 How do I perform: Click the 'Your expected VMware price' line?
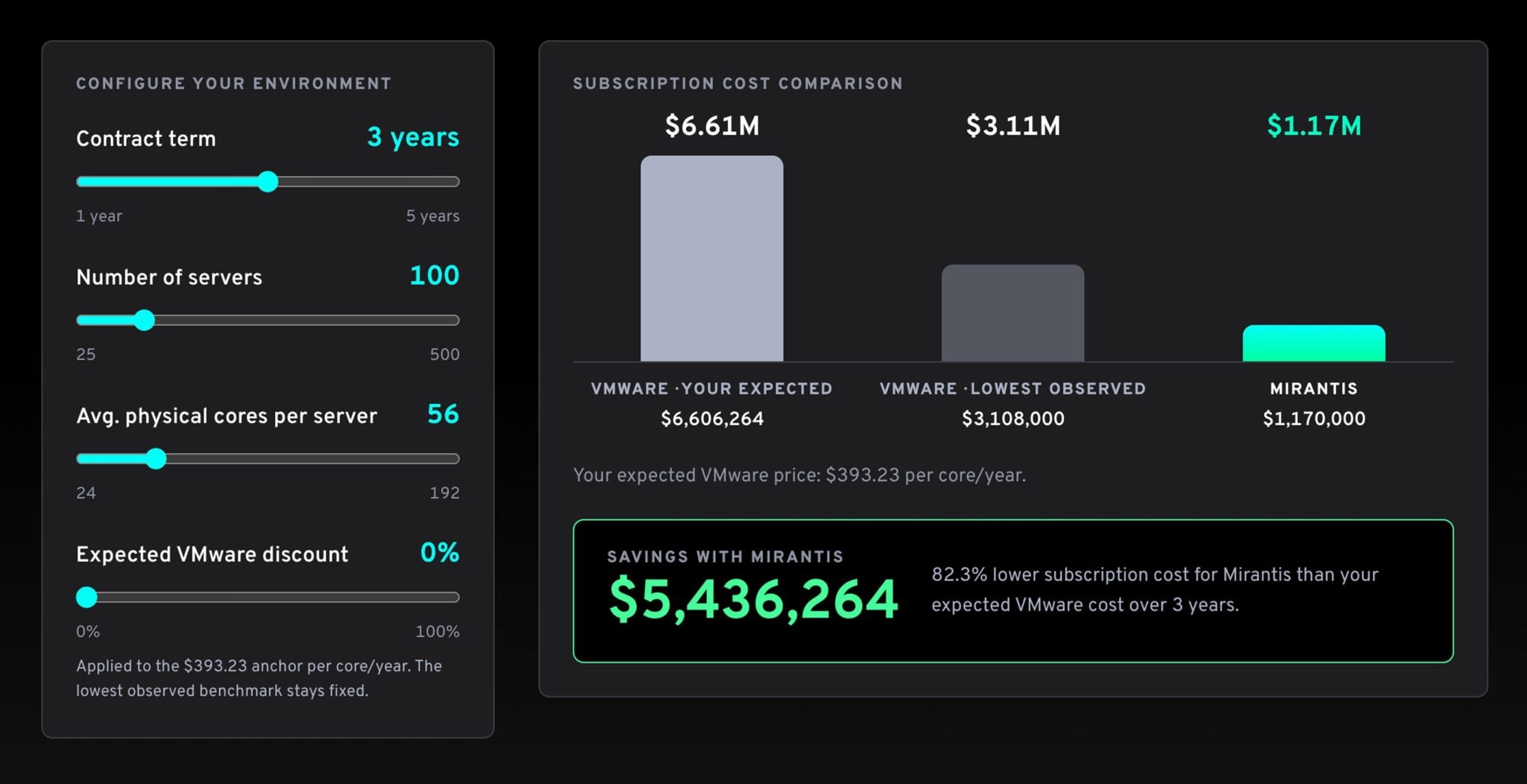pyautogui.click(x=799, y=475)
